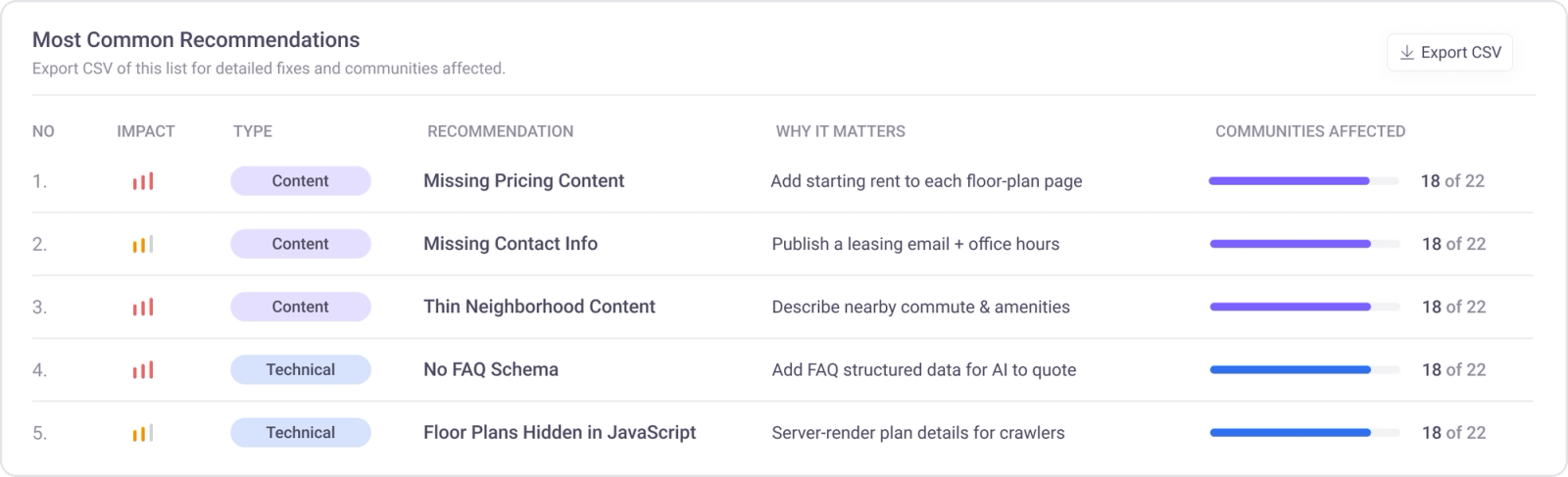The width and height of the screenshot is (1568, 477).
Task: Click the 'Export CSV of this list' subtitle text
Action: coord(269,69)
